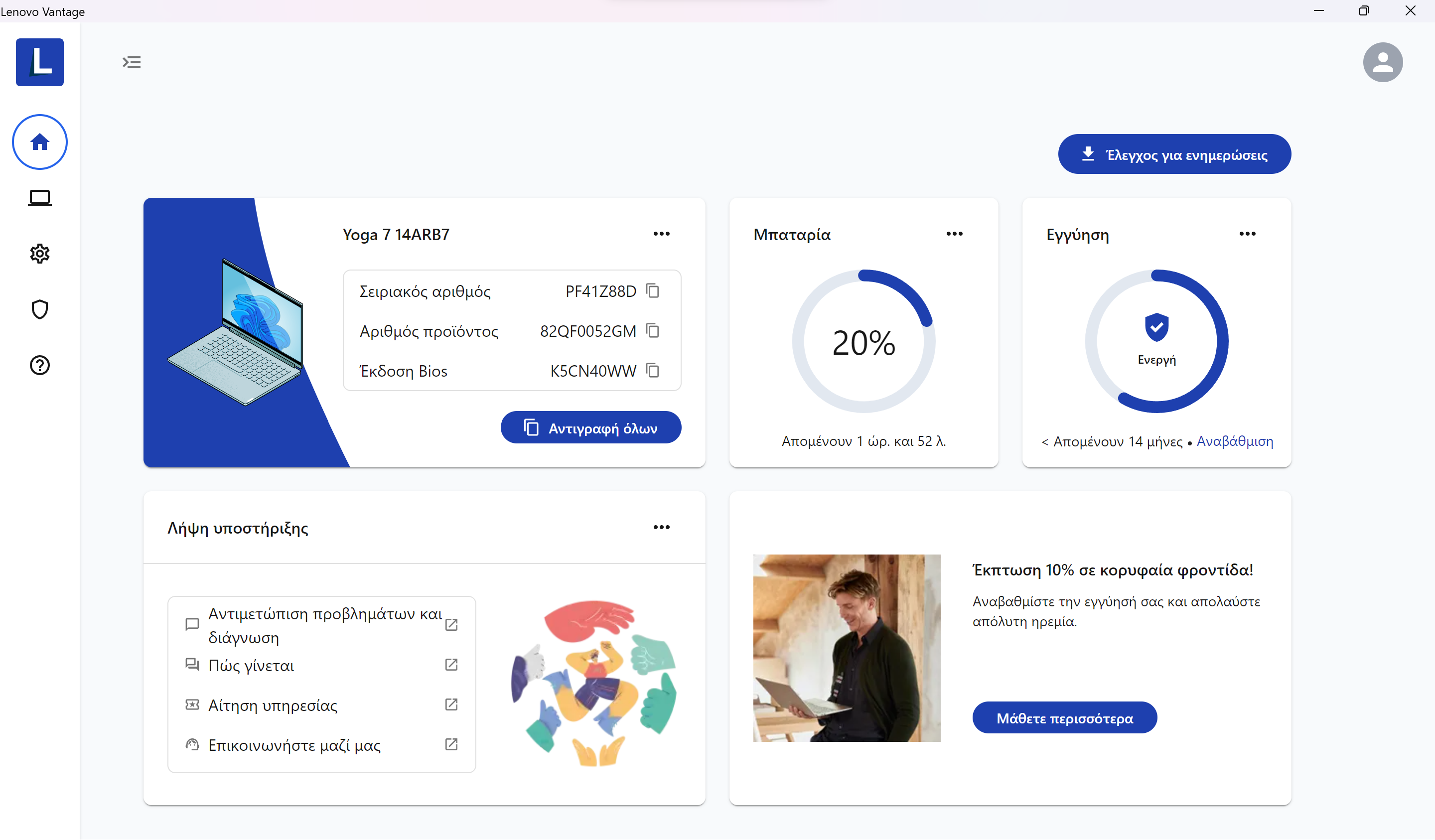Click the man with laptop promo image
Viewport: 1435px width, 840px height.
847,648
